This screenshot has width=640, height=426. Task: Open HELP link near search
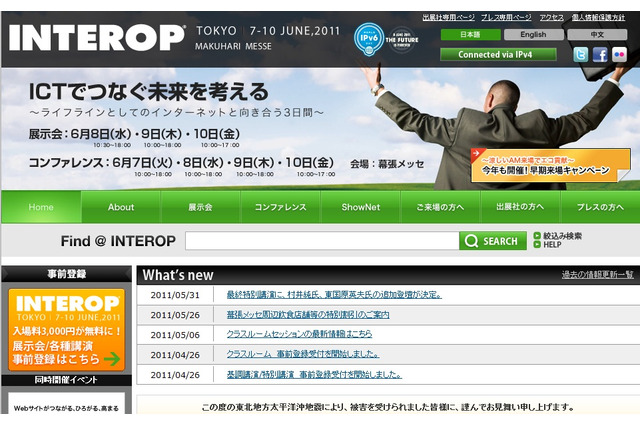click(x=552, y=244)
